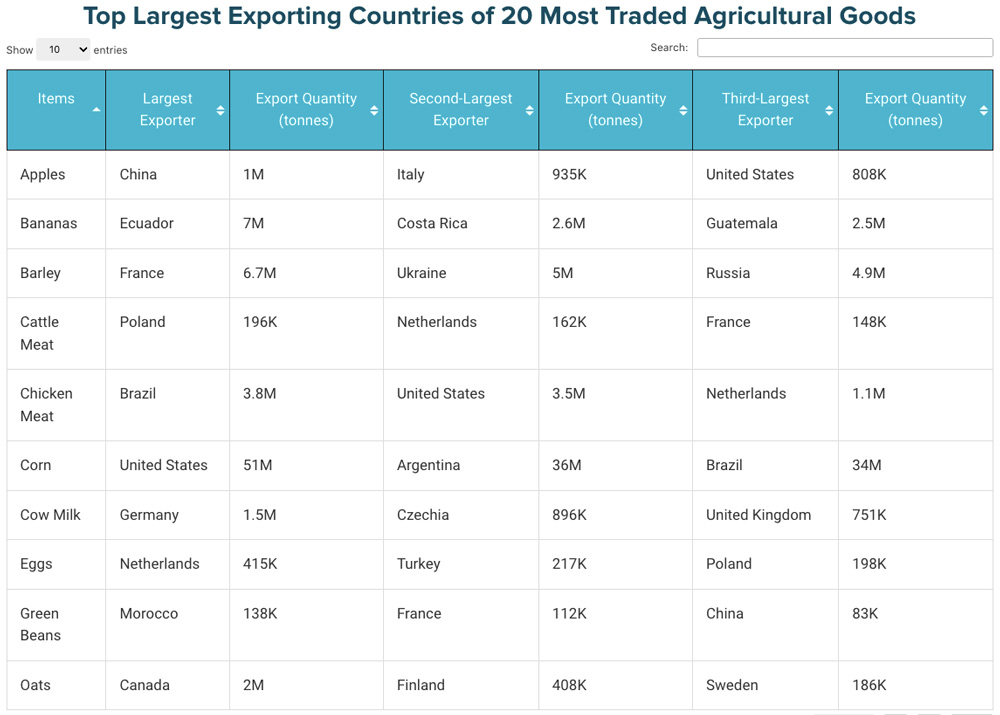Select the United Kingdom cell

point(758,515)
